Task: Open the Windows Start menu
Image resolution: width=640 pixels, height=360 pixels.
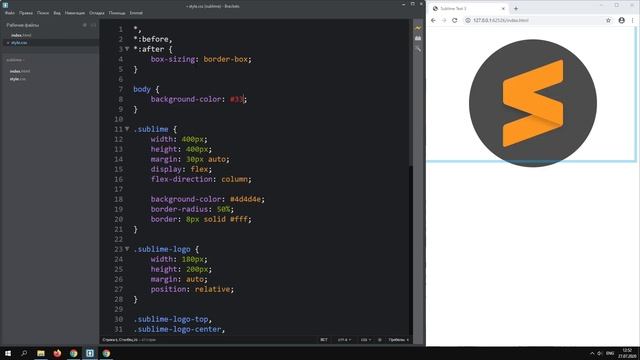Action: click(x=8, y=353)
